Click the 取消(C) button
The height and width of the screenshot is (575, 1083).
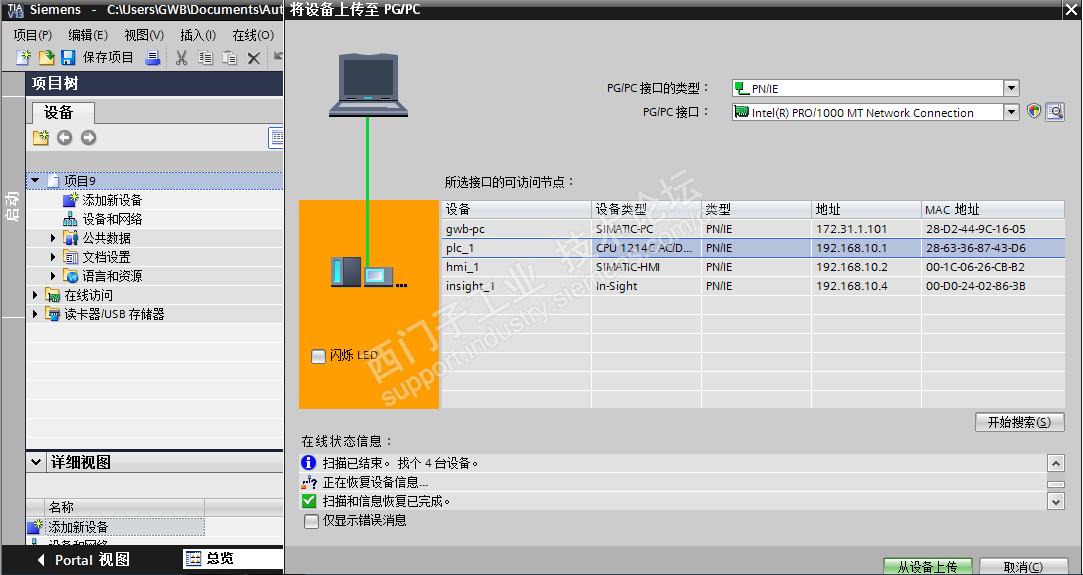pyautogui.click(x=1023, y=566)
